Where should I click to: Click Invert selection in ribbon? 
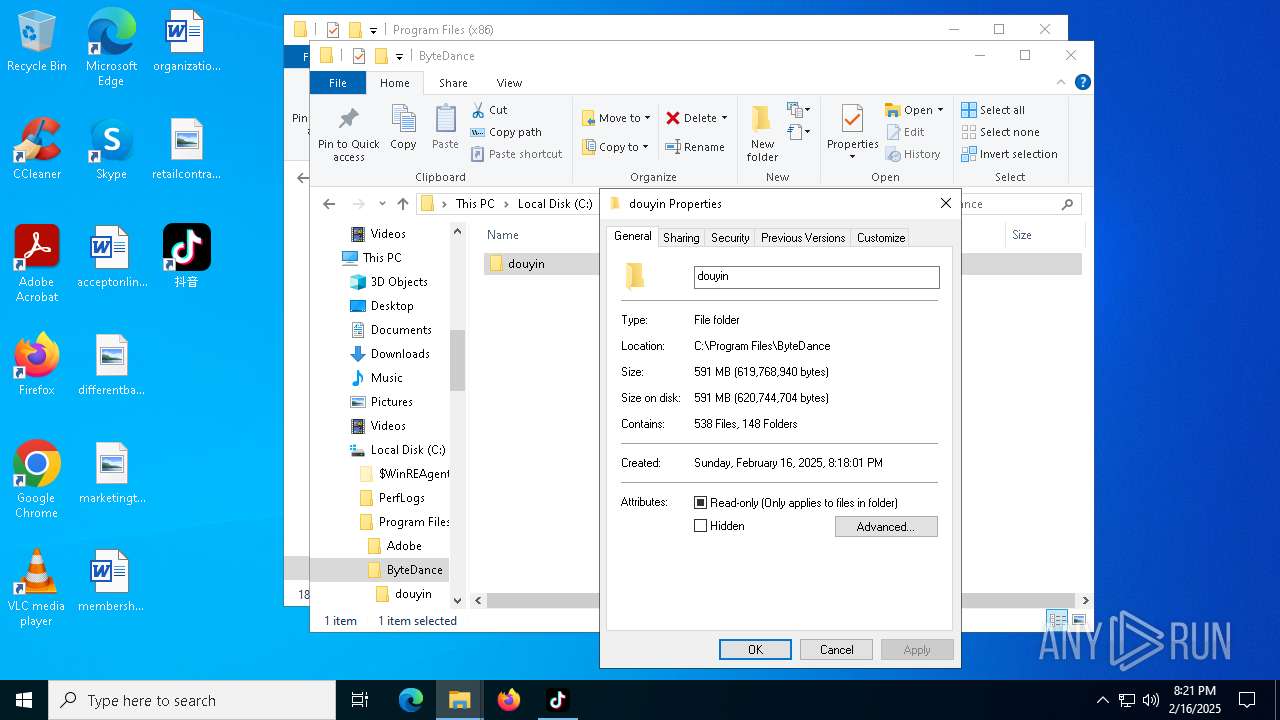[x=1009, y=154]
